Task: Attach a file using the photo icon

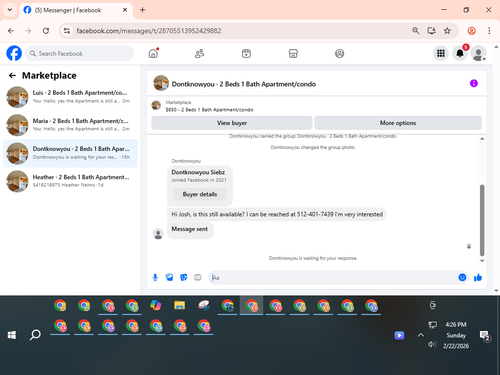Action: pos(170,277)
